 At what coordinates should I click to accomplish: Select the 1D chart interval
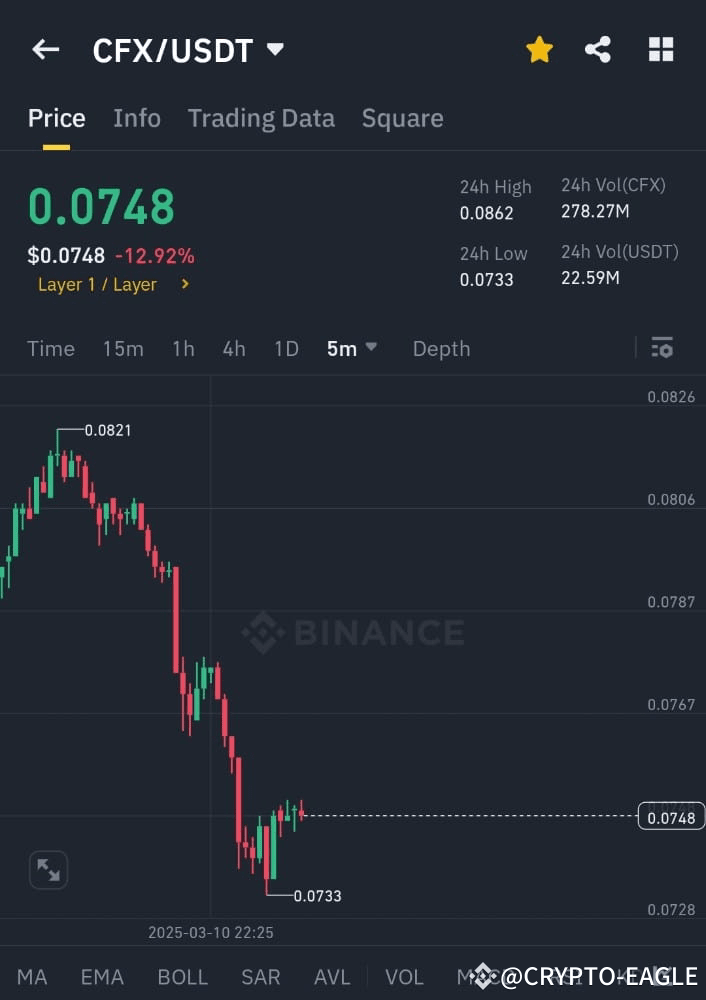click(x=285, y=348)
